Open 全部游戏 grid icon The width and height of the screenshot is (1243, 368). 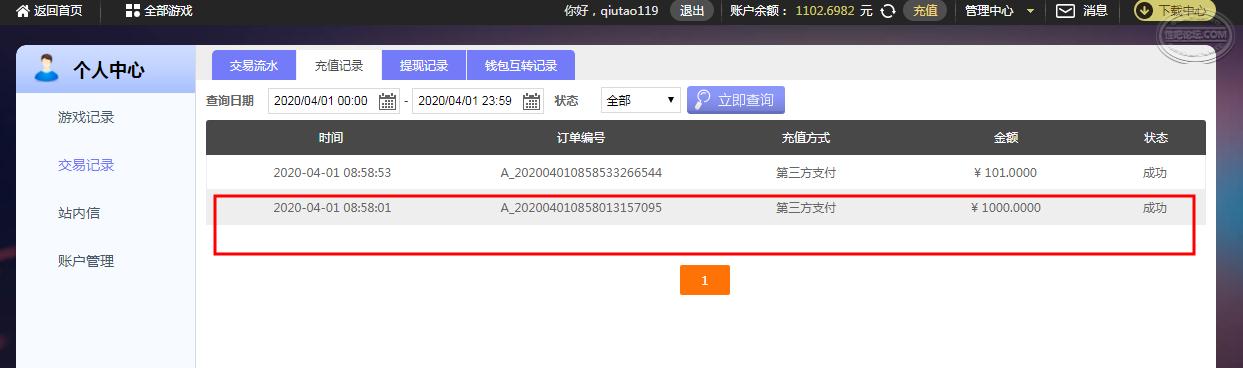(x=132, y=11)
